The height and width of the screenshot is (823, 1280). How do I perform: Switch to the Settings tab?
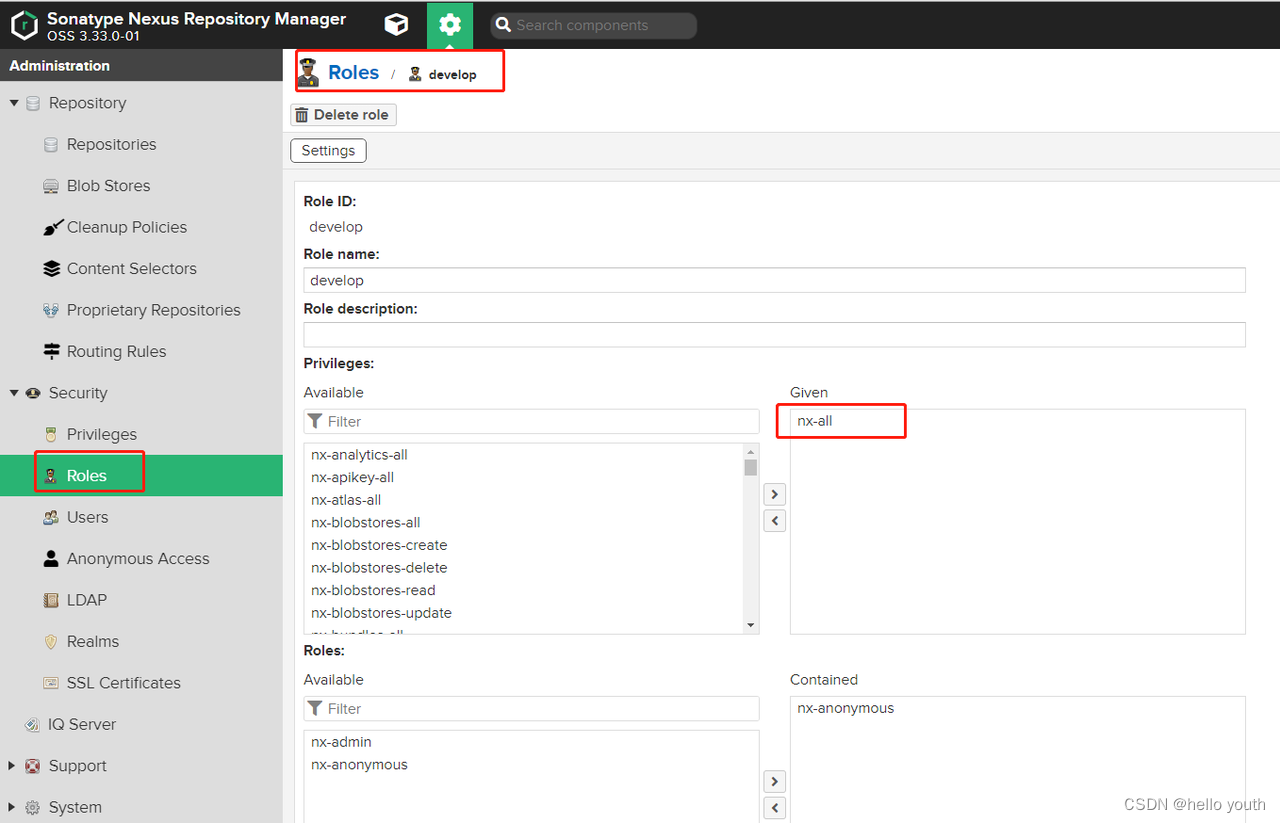pos(328,150)
